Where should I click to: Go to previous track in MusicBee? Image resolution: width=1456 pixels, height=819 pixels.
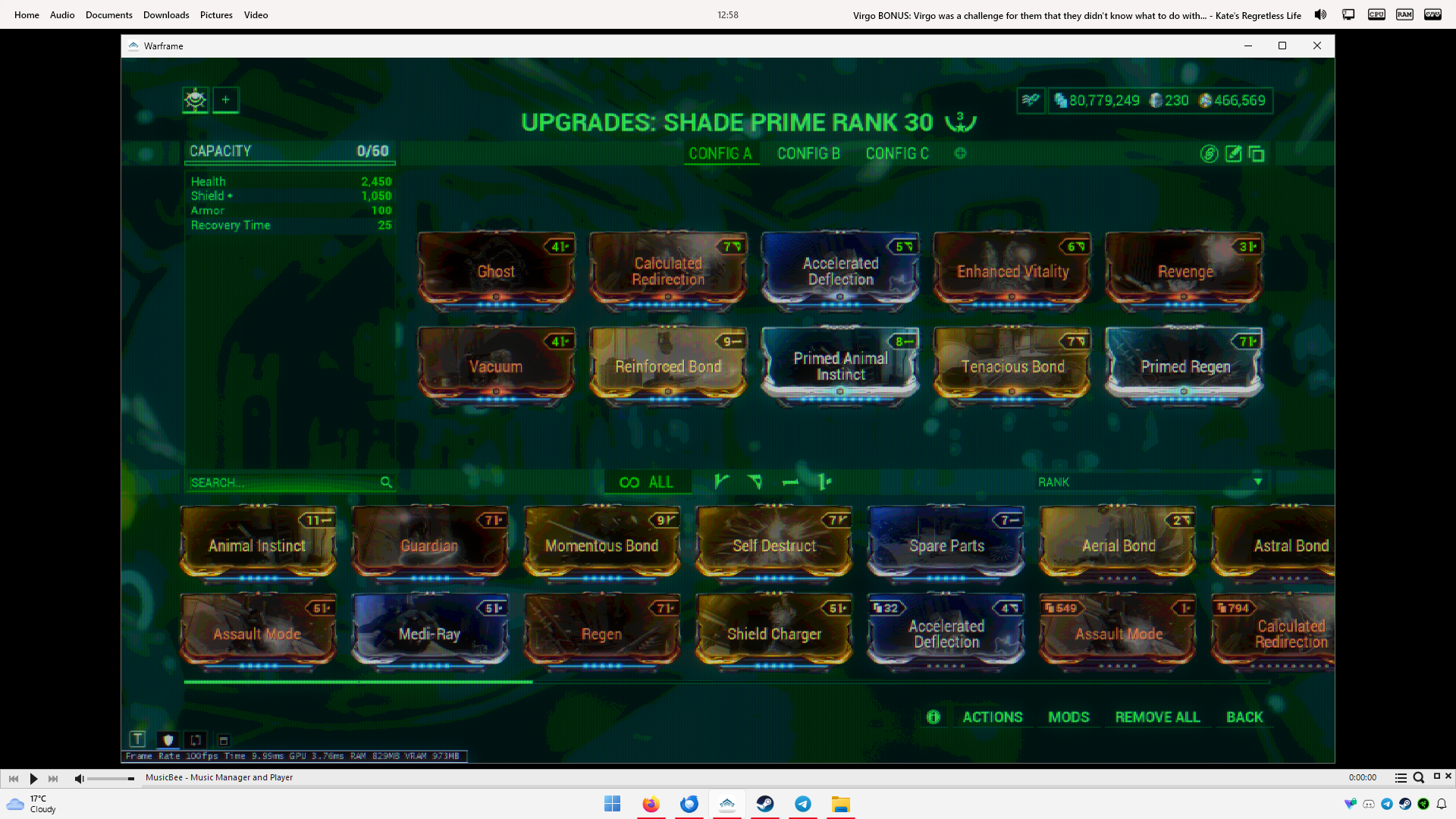[x=14, y=778]
